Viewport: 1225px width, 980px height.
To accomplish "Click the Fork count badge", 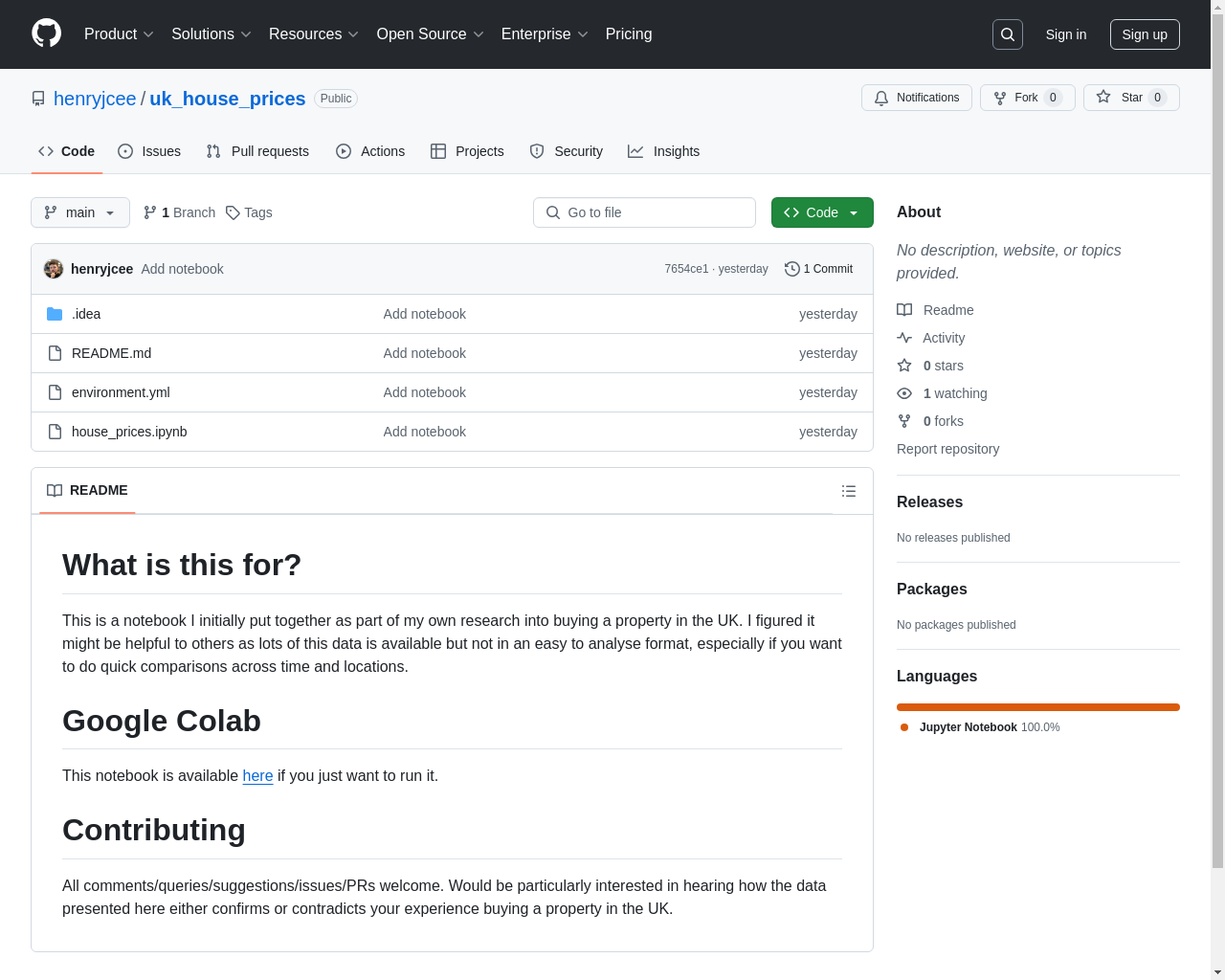I will (x=1053, y=98).
